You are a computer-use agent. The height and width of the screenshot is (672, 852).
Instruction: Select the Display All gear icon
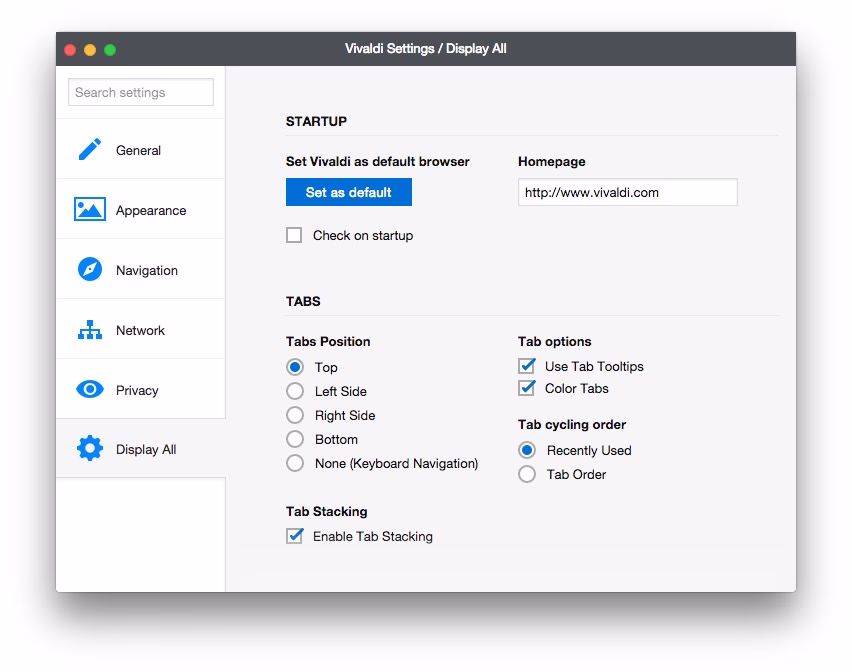[90, 449]
